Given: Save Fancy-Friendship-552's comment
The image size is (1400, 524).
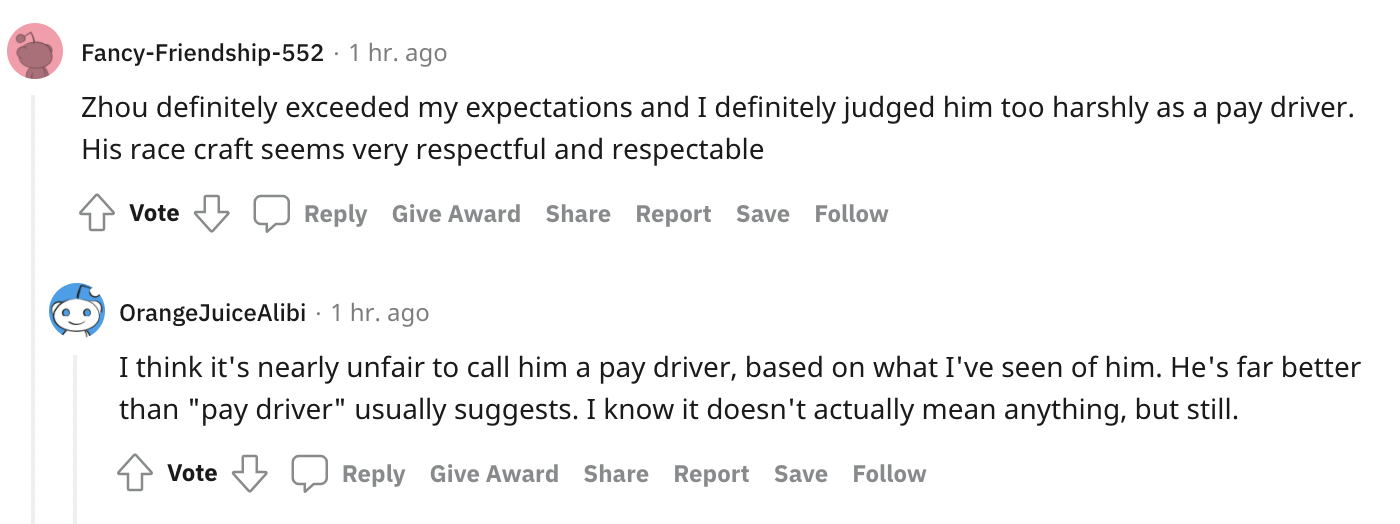Looking at the screenshot, I should point(762,214).
